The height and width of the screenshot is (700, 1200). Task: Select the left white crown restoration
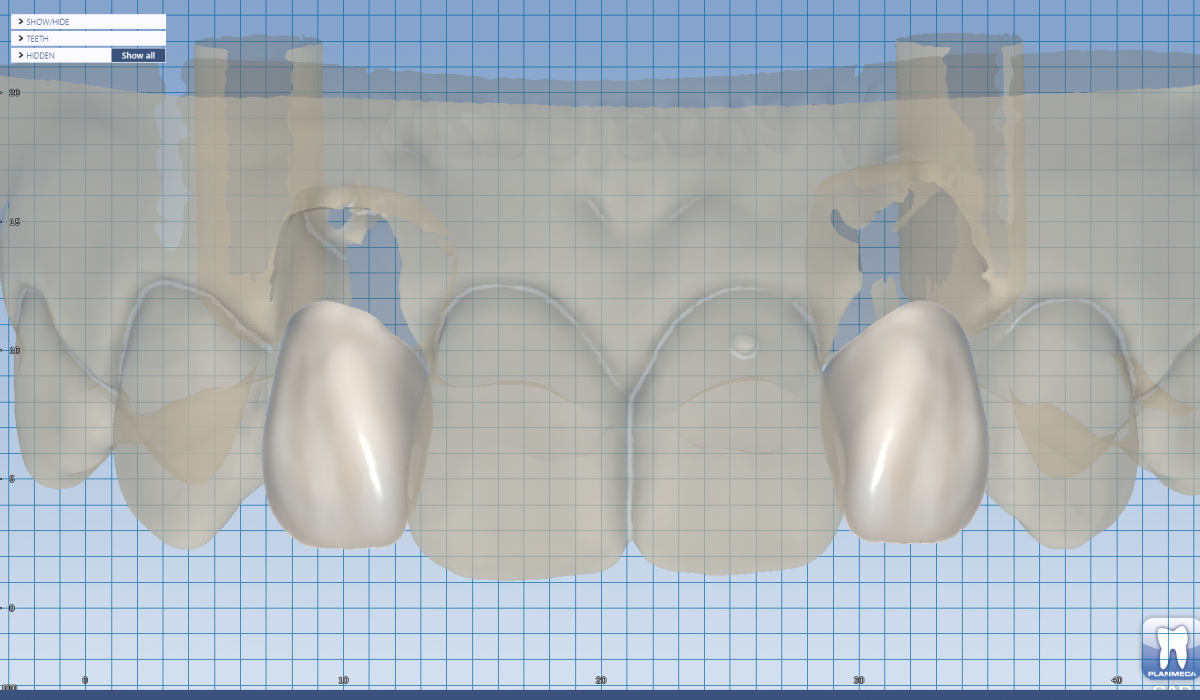tap(343, 424)
